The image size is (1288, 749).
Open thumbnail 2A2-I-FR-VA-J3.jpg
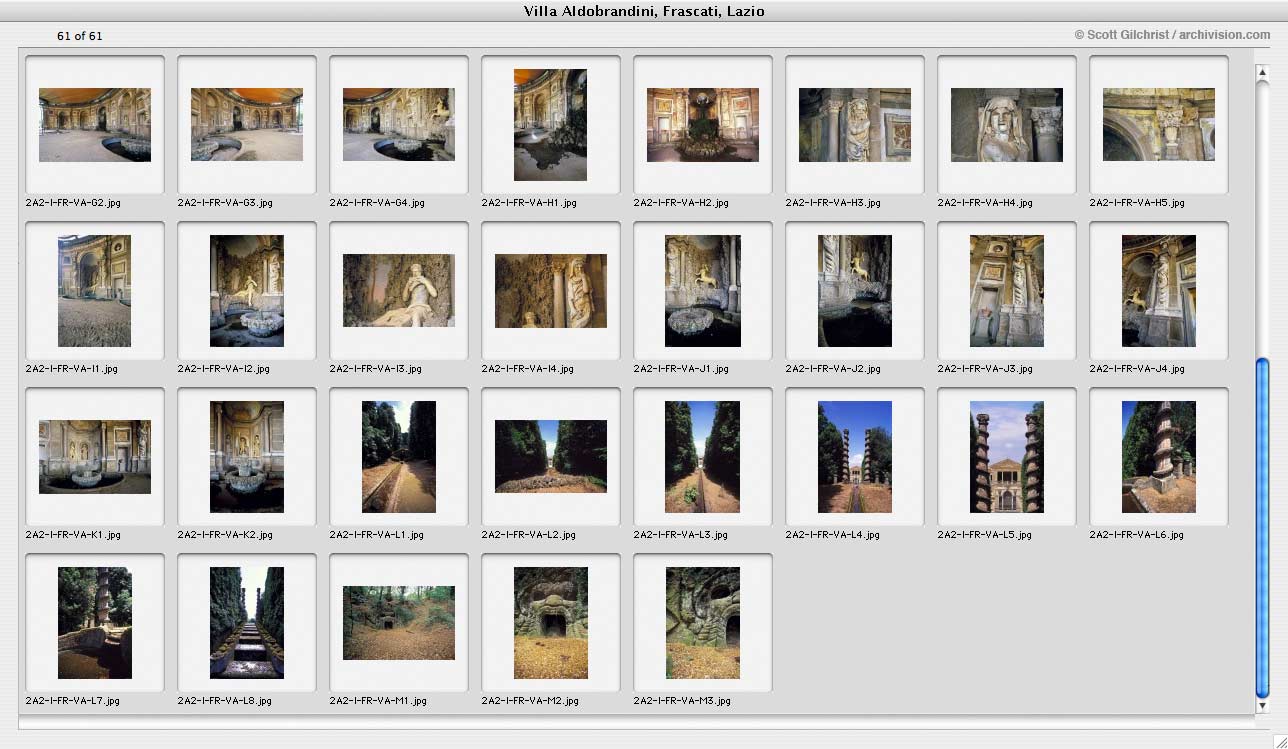(1007, 291)
